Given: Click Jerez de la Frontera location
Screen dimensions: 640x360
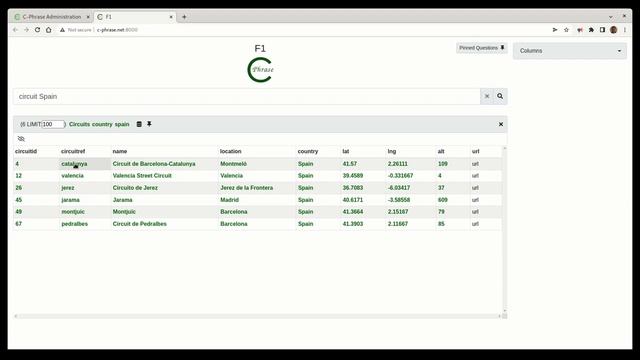Looking at the screenshot, I should (x=247, y=188).
